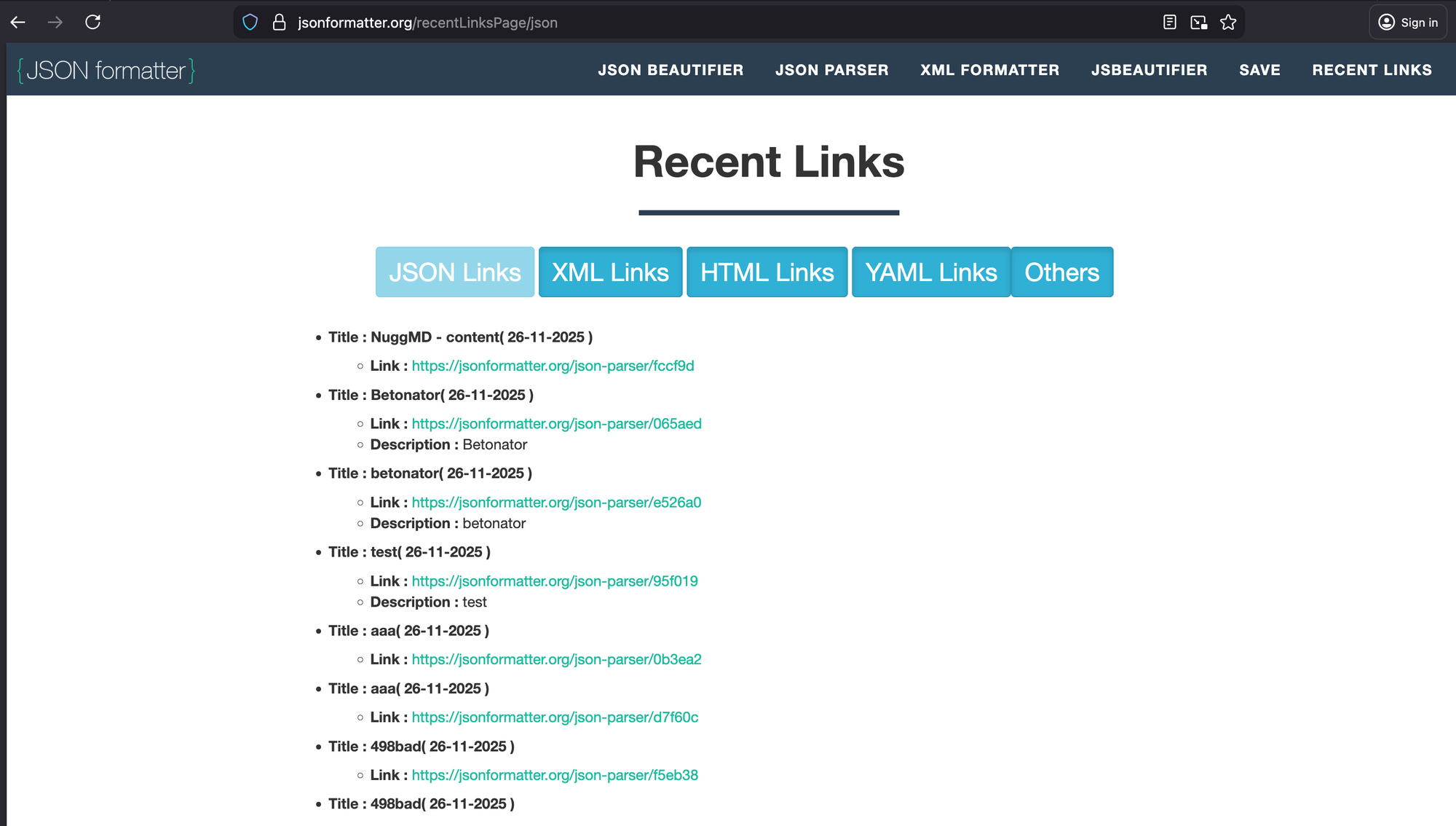
Task: Open the Betonator link ending 065aed
Action: pyautogui.click(x=556, y=424)
